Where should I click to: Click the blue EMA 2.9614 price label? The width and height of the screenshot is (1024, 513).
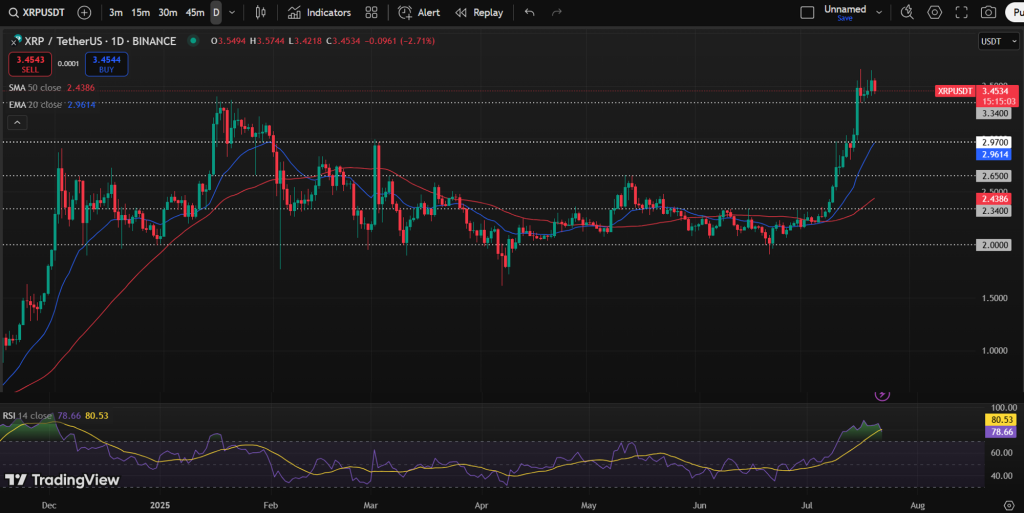pos(995,155)
